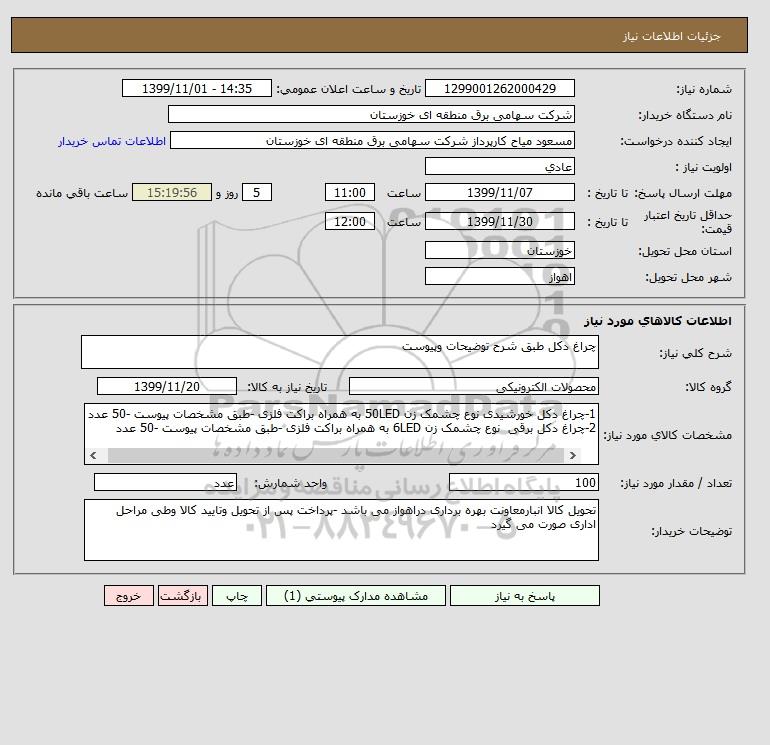Click the خروج exit button
The height and width of the screenshot is (745, 770).
point(129,596)
